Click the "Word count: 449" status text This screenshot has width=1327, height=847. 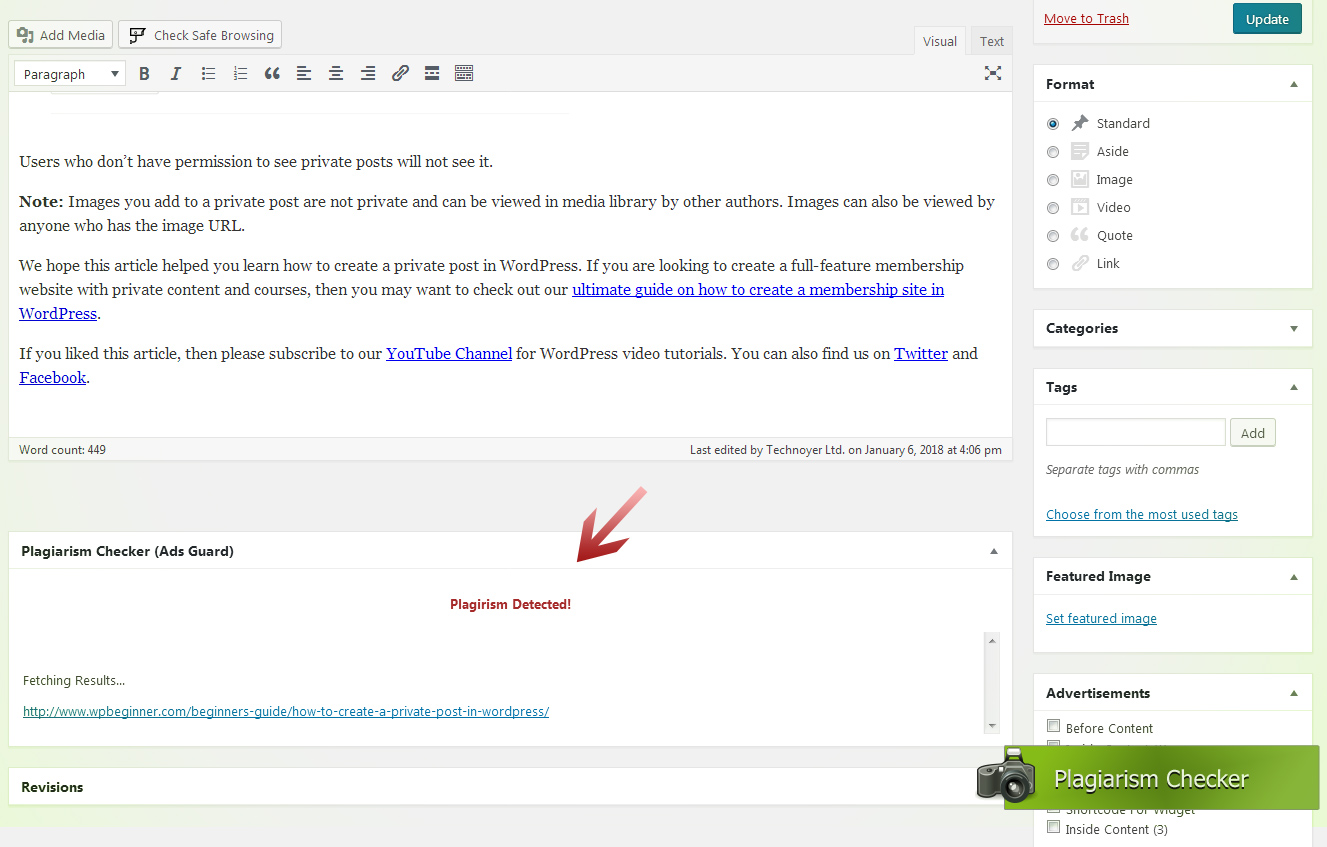coord(62,450)
